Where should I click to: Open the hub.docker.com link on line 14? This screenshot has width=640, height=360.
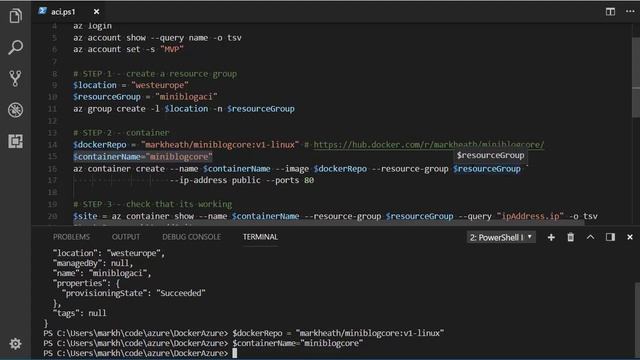pos(429,144)
